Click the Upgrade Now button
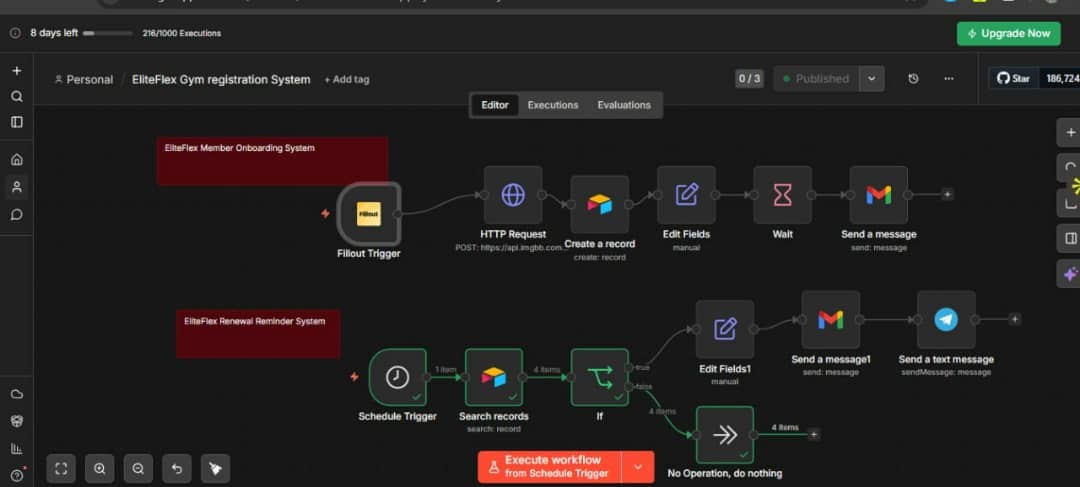This screenshot has width=1080, height=487. [1008, 33]
